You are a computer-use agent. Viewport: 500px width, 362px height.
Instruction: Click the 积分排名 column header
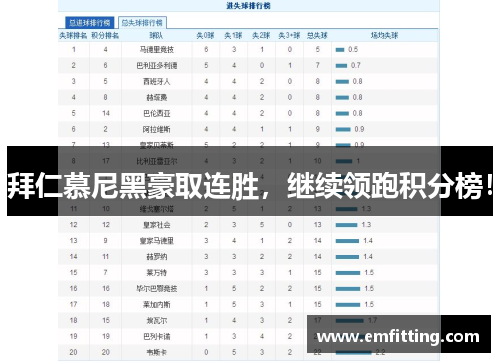point(105,35)
